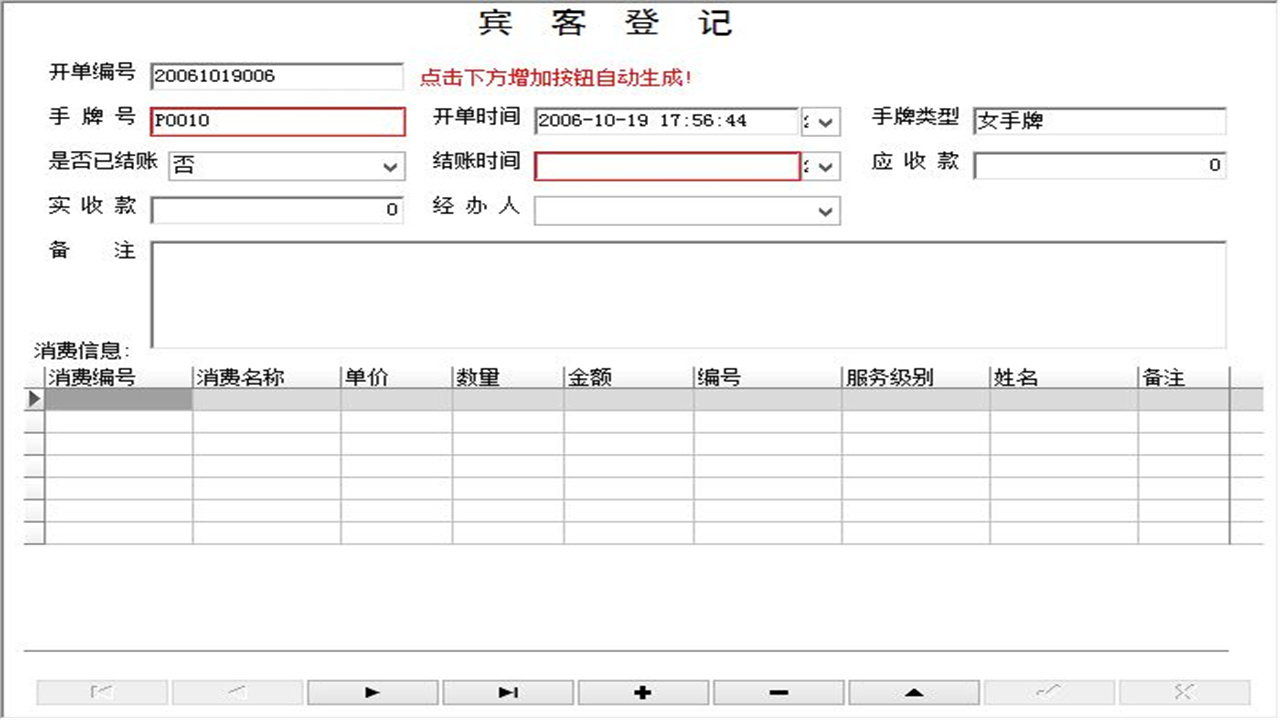Delete the current record using the minus icon
The height and width of the screenshot is (720, 1280).
tap(779, 691)
